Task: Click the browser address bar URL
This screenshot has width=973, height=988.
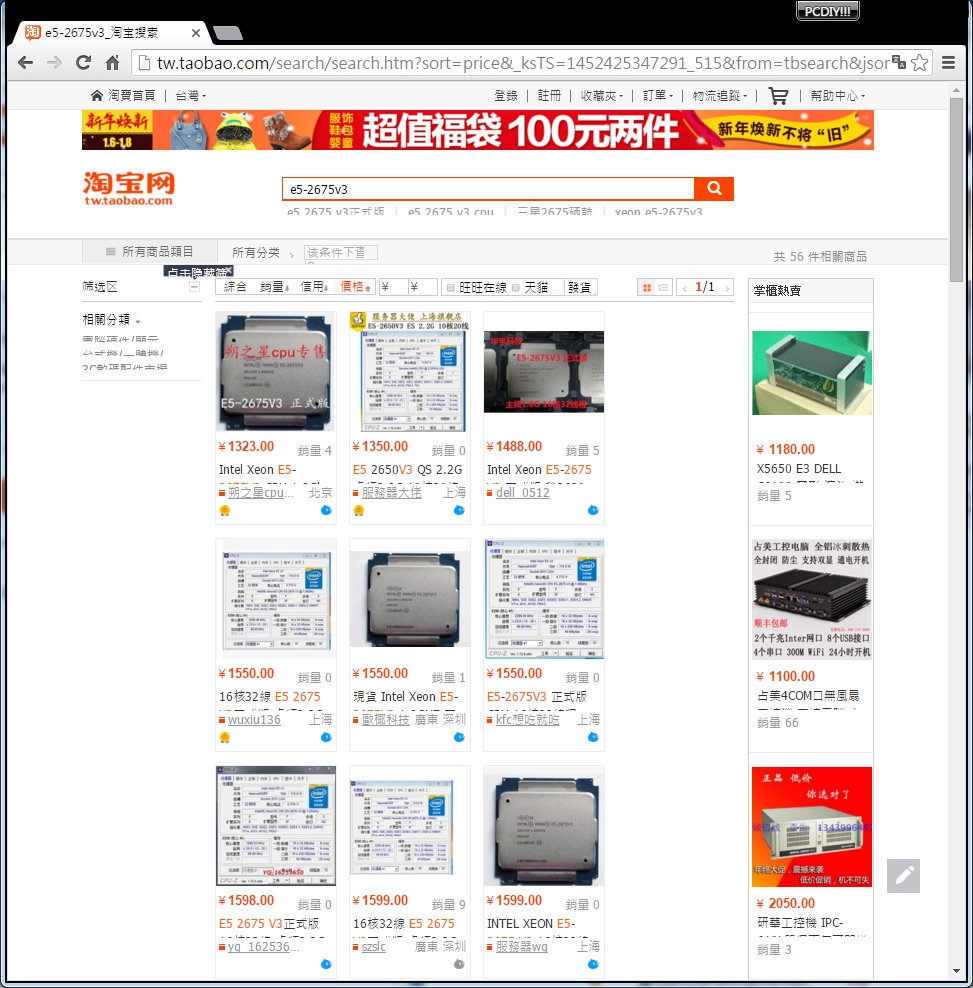Action: (522, 63)
